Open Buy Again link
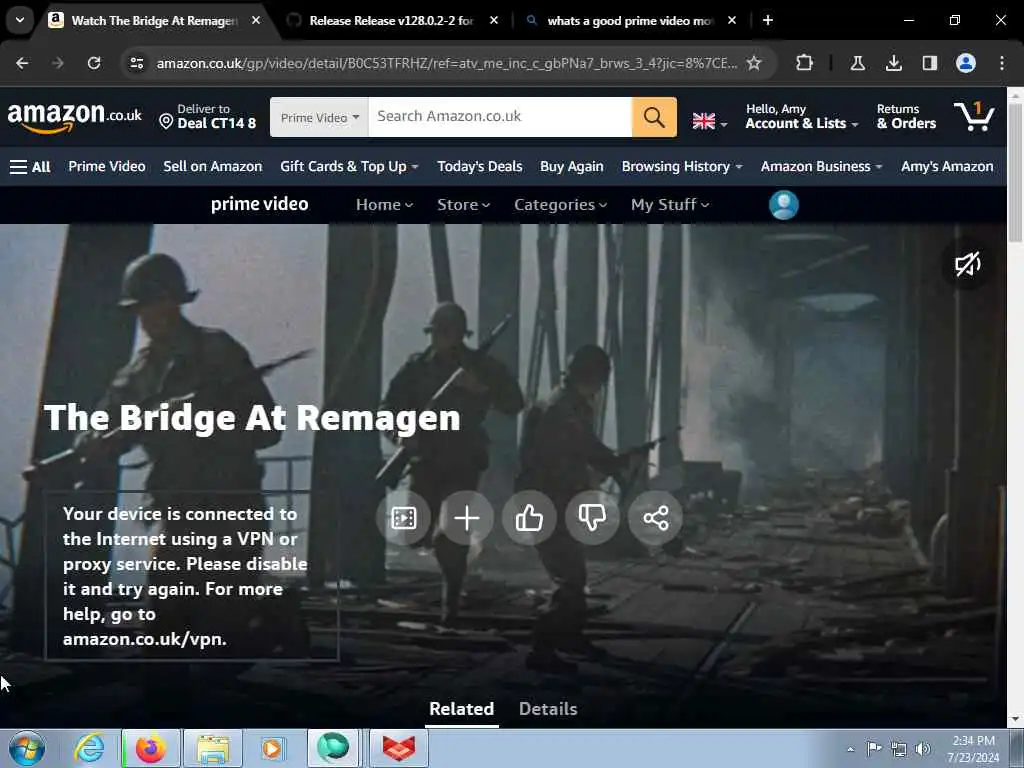1024x768 pixels. pos(571,167)
